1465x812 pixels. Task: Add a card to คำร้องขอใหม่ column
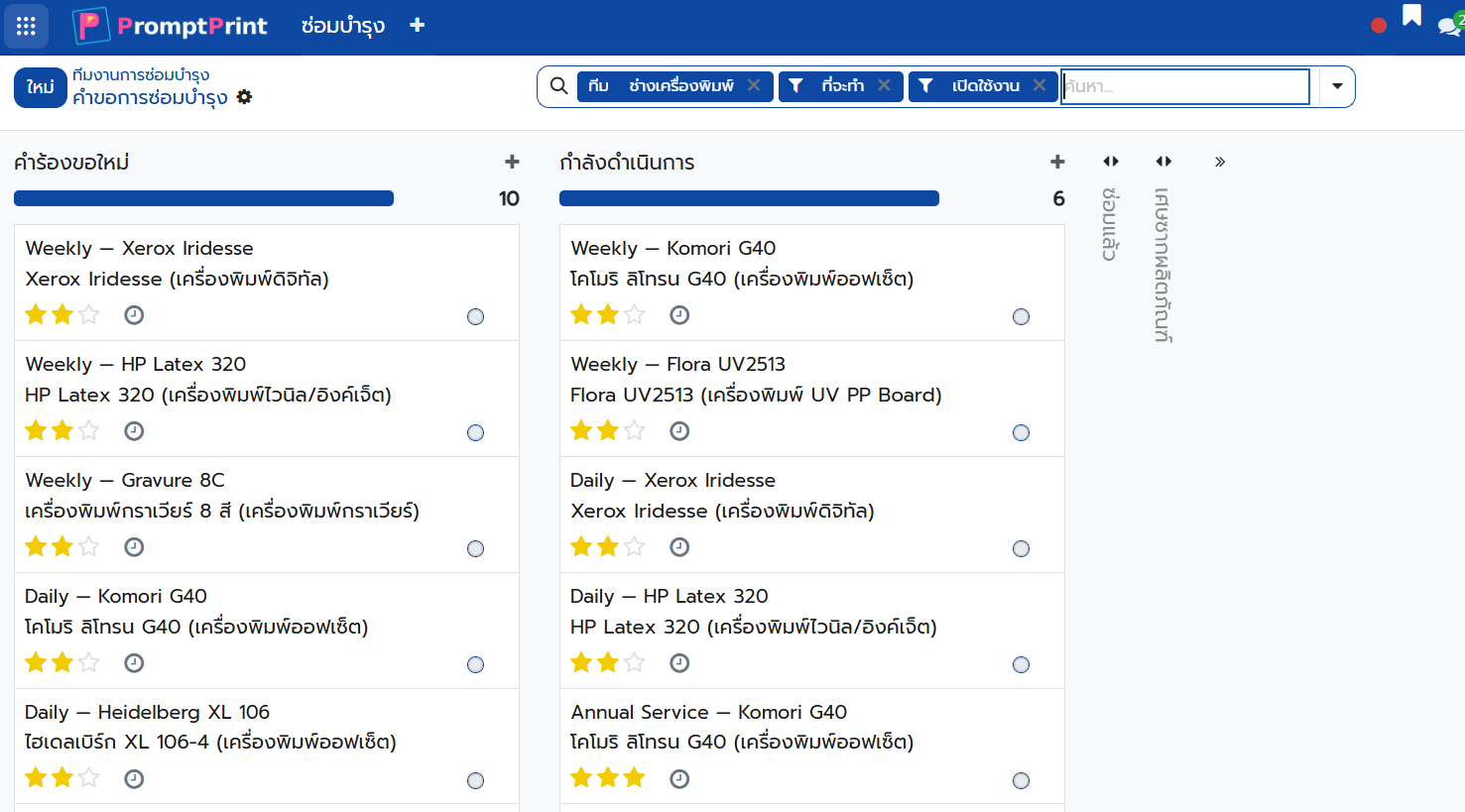[x=512, y=162]
